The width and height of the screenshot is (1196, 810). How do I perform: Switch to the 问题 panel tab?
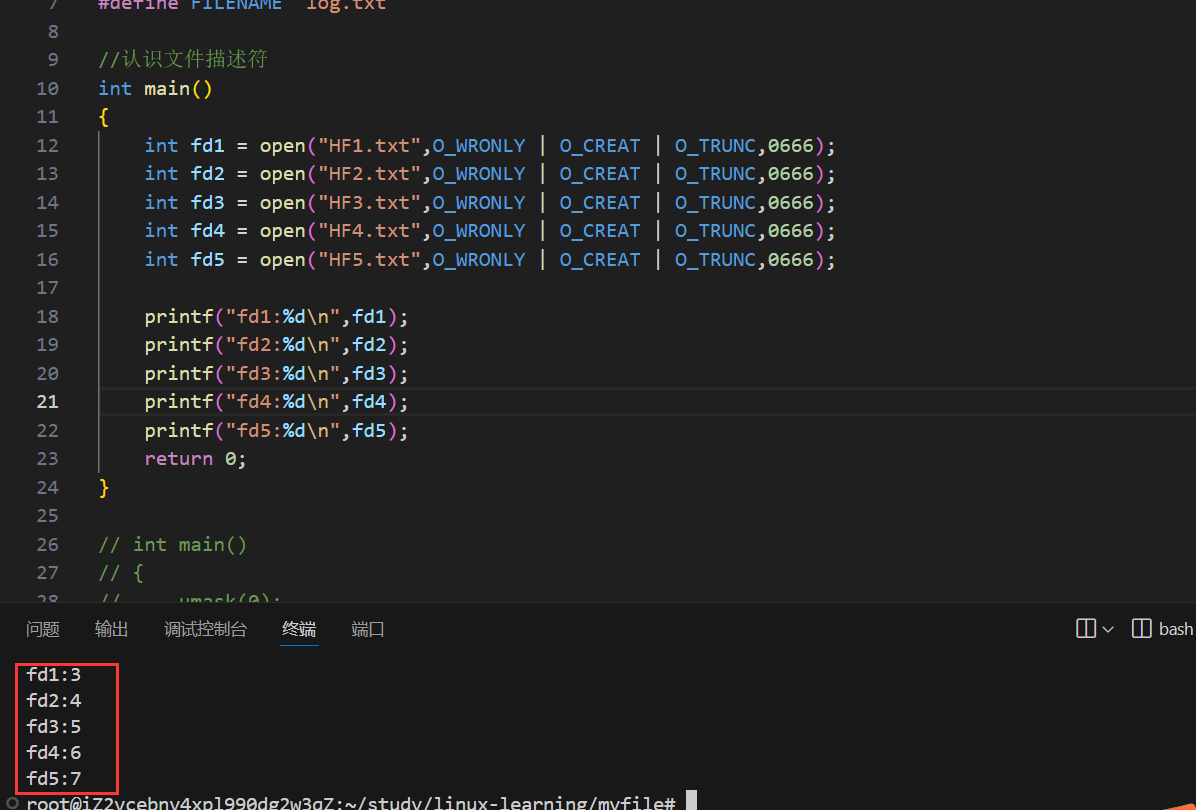click(x=43, y=629)
